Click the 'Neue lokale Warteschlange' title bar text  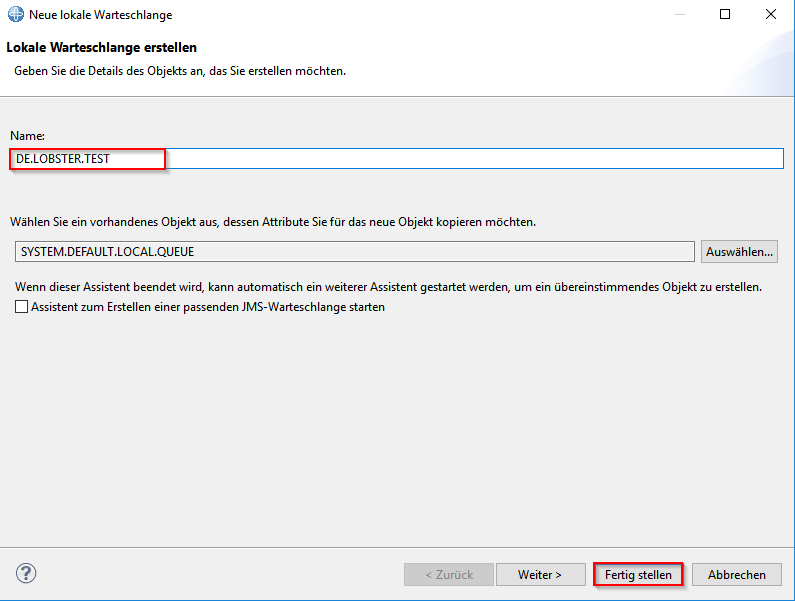coord(101,15)
